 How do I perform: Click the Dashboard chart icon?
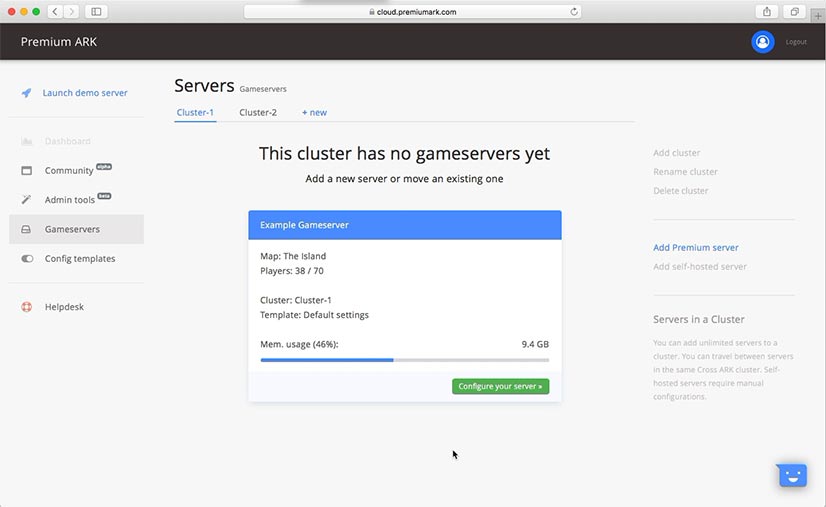pos(26,141)
